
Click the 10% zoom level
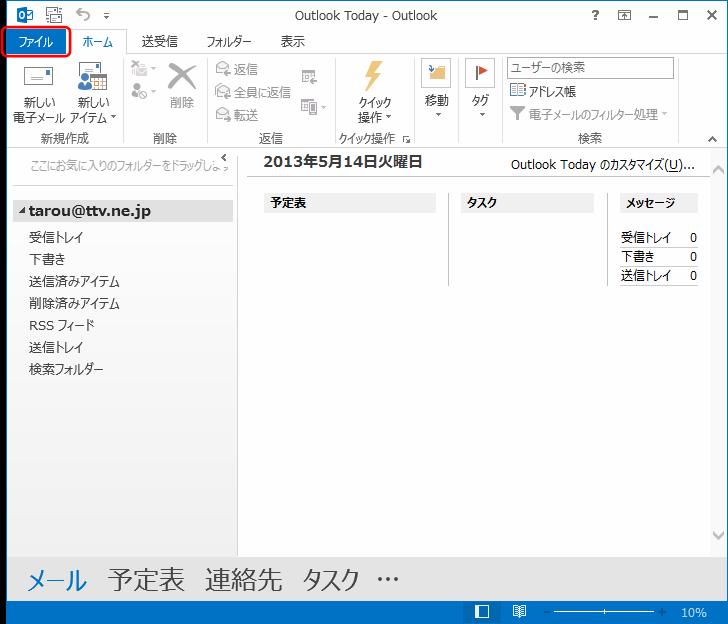(693, 612)
